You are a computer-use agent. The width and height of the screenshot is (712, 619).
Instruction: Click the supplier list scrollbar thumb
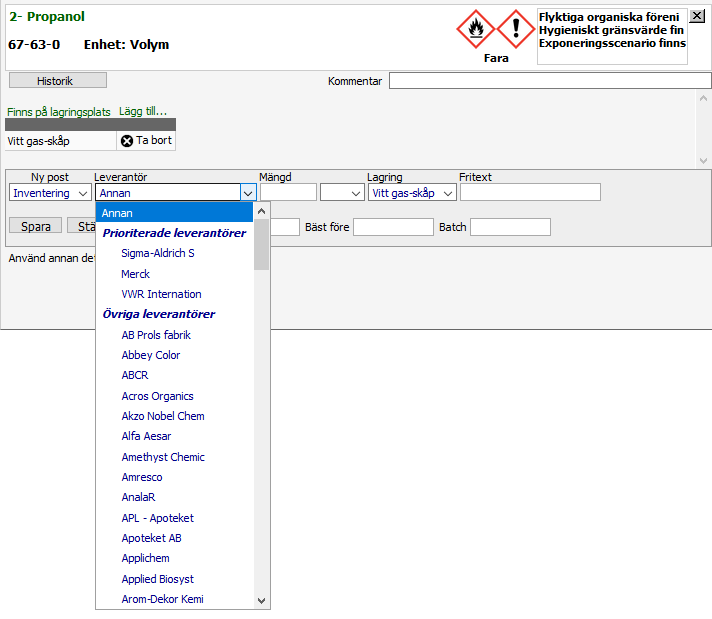pyautogui.click(x=261, y=244)
